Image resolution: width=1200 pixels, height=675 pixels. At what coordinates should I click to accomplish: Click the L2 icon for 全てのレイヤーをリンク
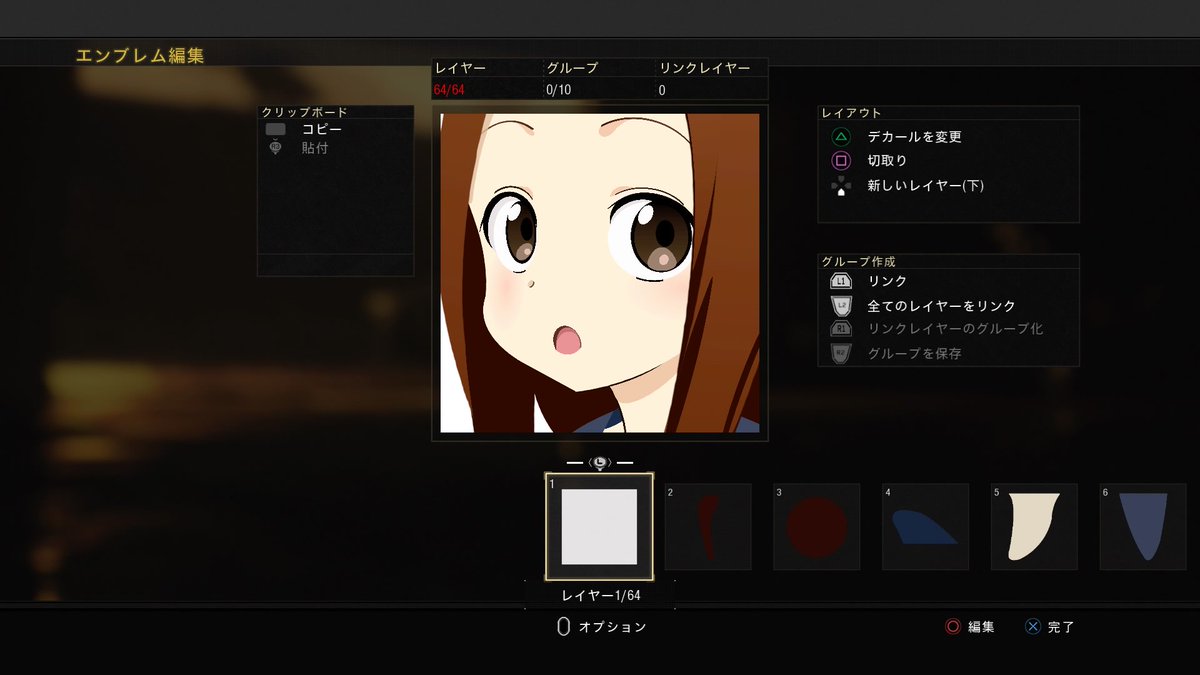(841, 306)
